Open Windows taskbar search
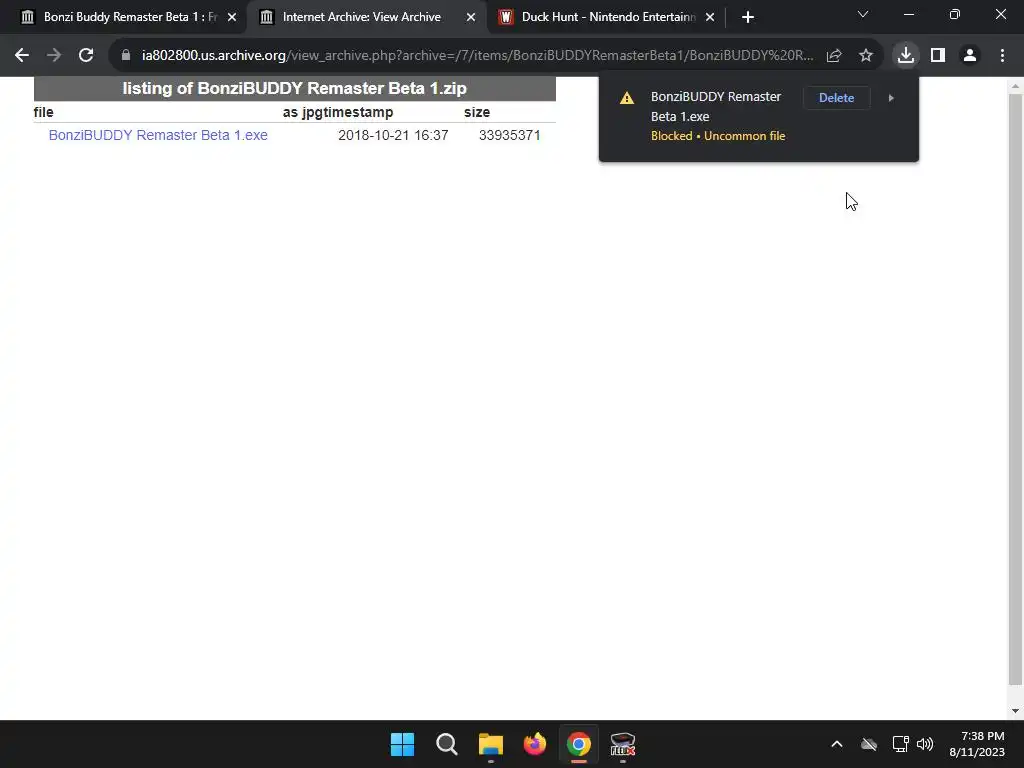The width and height of the screenshot is (1024, 768). point(447,744)
